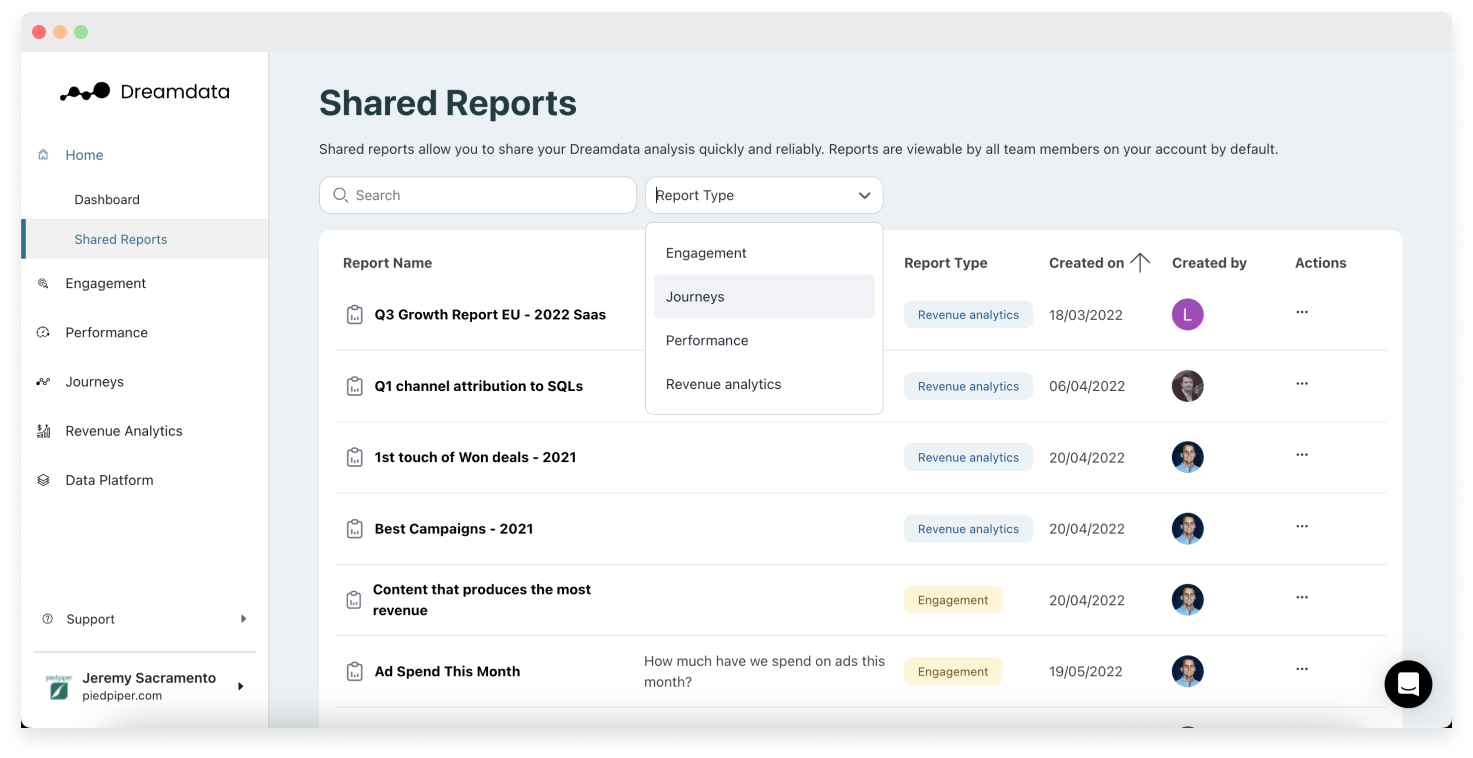Open Support in sidebar
Viewport: 1473px width, 758px height.
(91, 619)
